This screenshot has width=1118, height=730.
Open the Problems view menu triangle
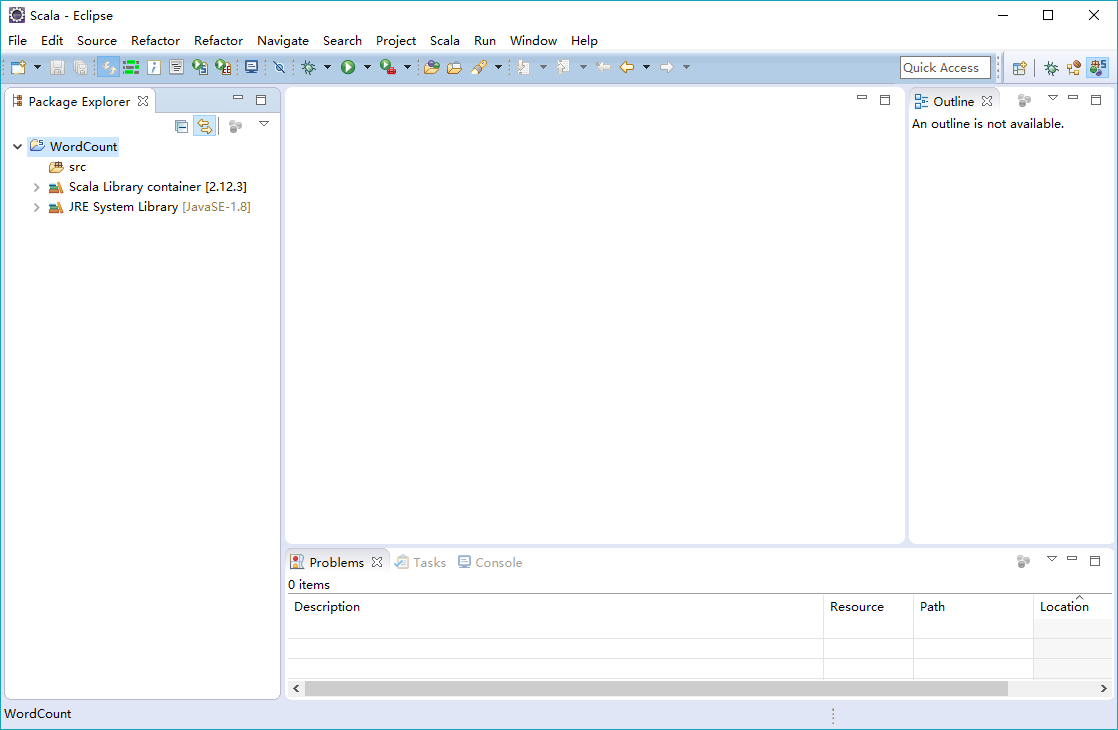[1052, 559]
